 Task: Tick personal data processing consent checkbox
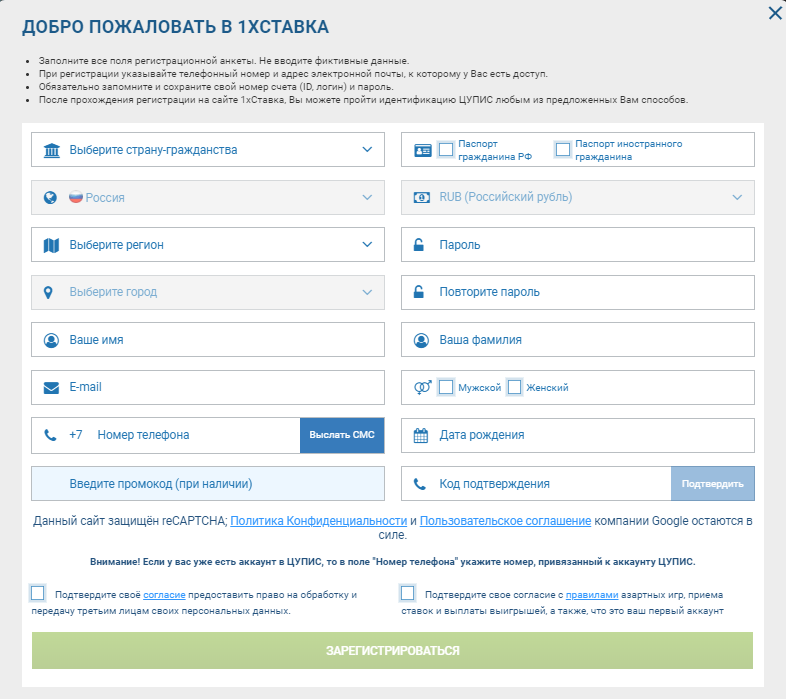tap(38, 593)
